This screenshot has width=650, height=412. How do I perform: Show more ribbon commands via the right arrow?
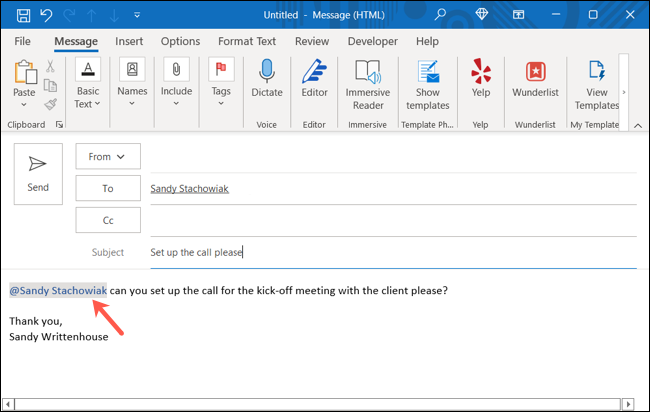coord(624,92)
